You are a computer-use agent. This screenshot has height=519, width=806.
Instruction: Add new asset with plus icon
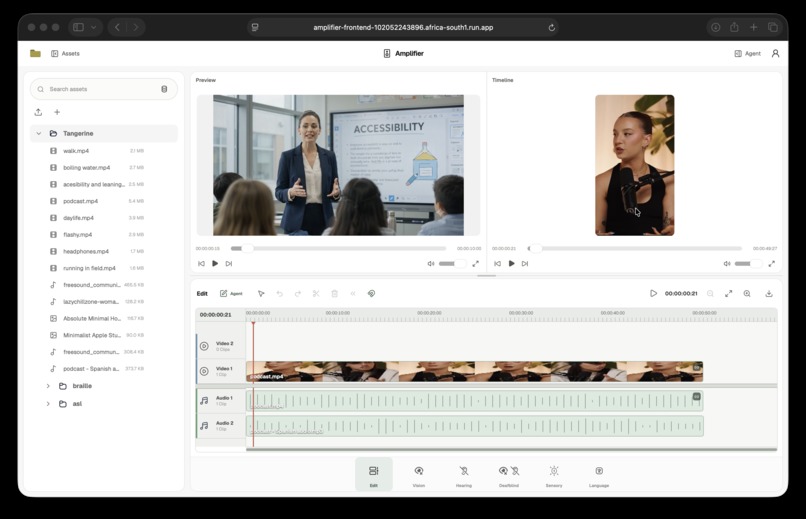tap(57, 112)
